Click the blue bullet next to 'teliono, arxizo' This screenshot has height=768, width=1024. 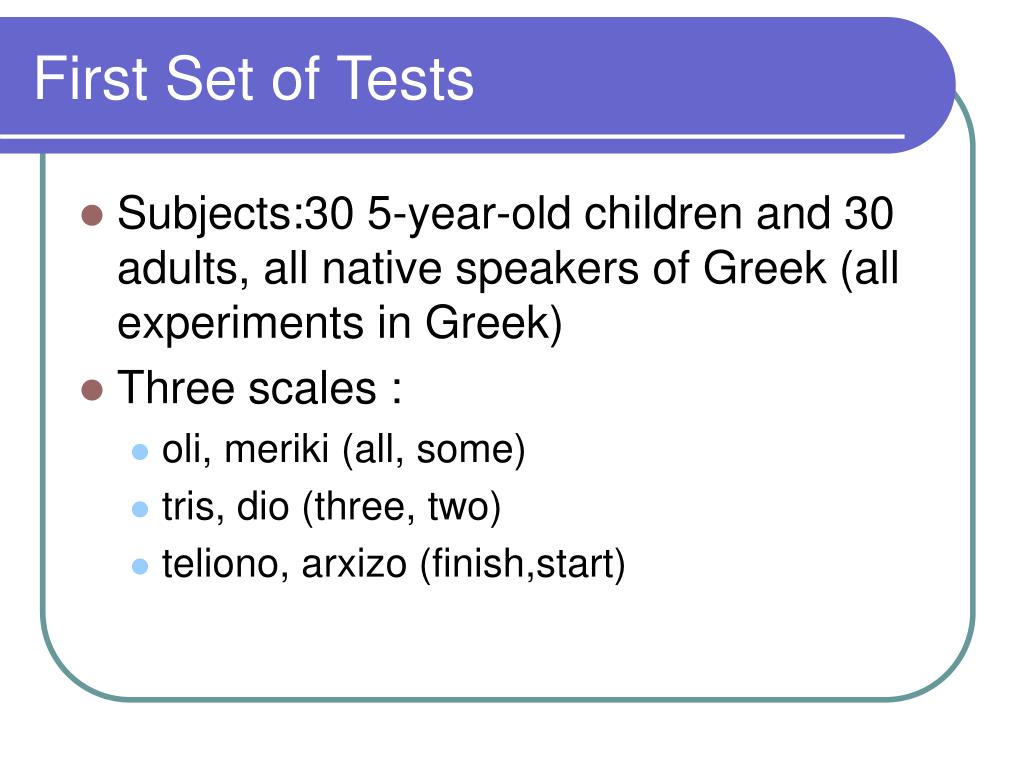click(x=140, y=566)
